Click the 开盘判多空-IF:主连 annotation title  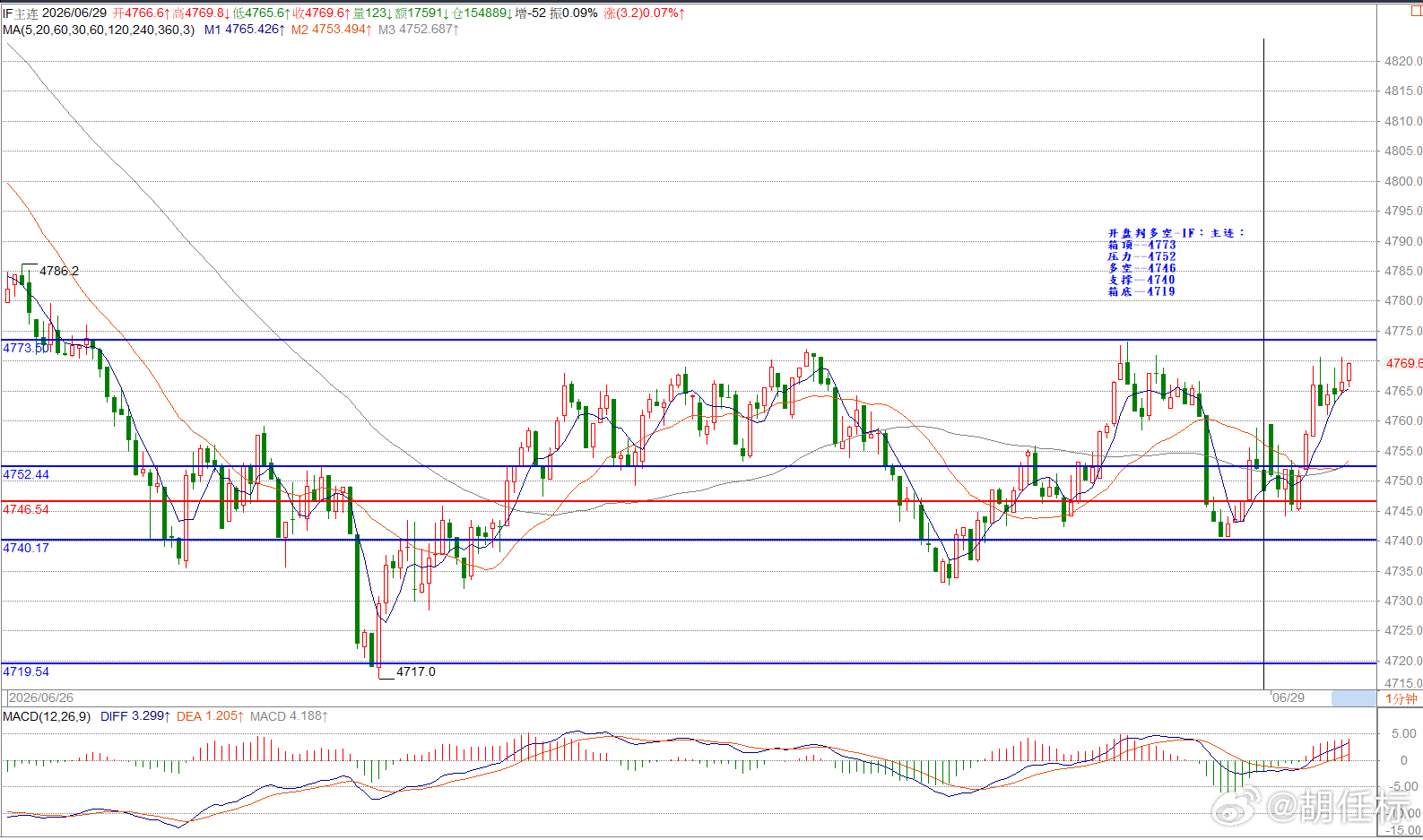tap(1176, 233)
